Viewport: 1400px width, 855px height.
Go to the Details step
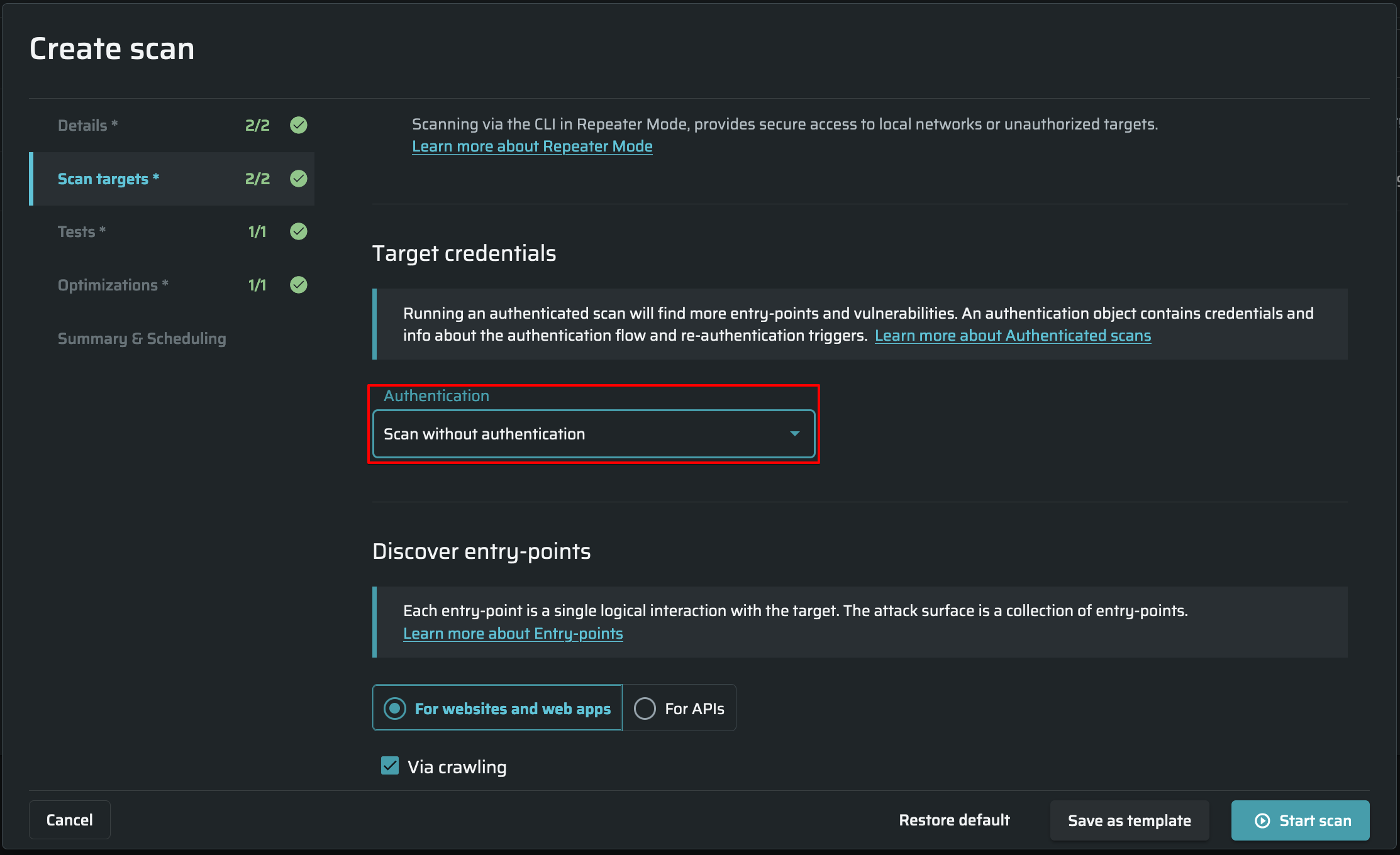point(83,125)
